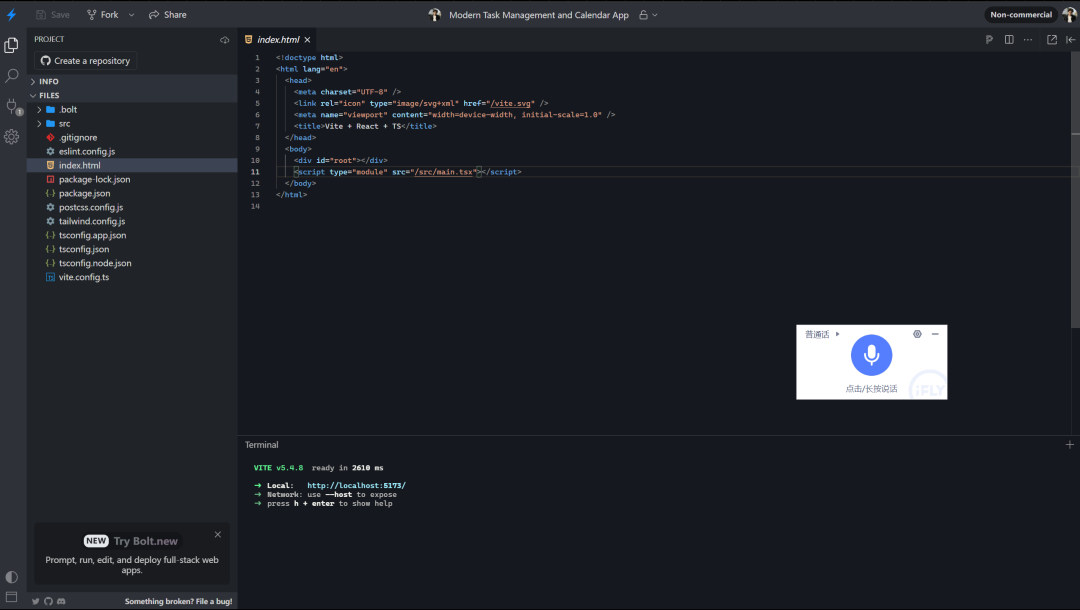1080x610 pixels.
Task: Click the Non-commercial badge
Action: click(1021, 14)
